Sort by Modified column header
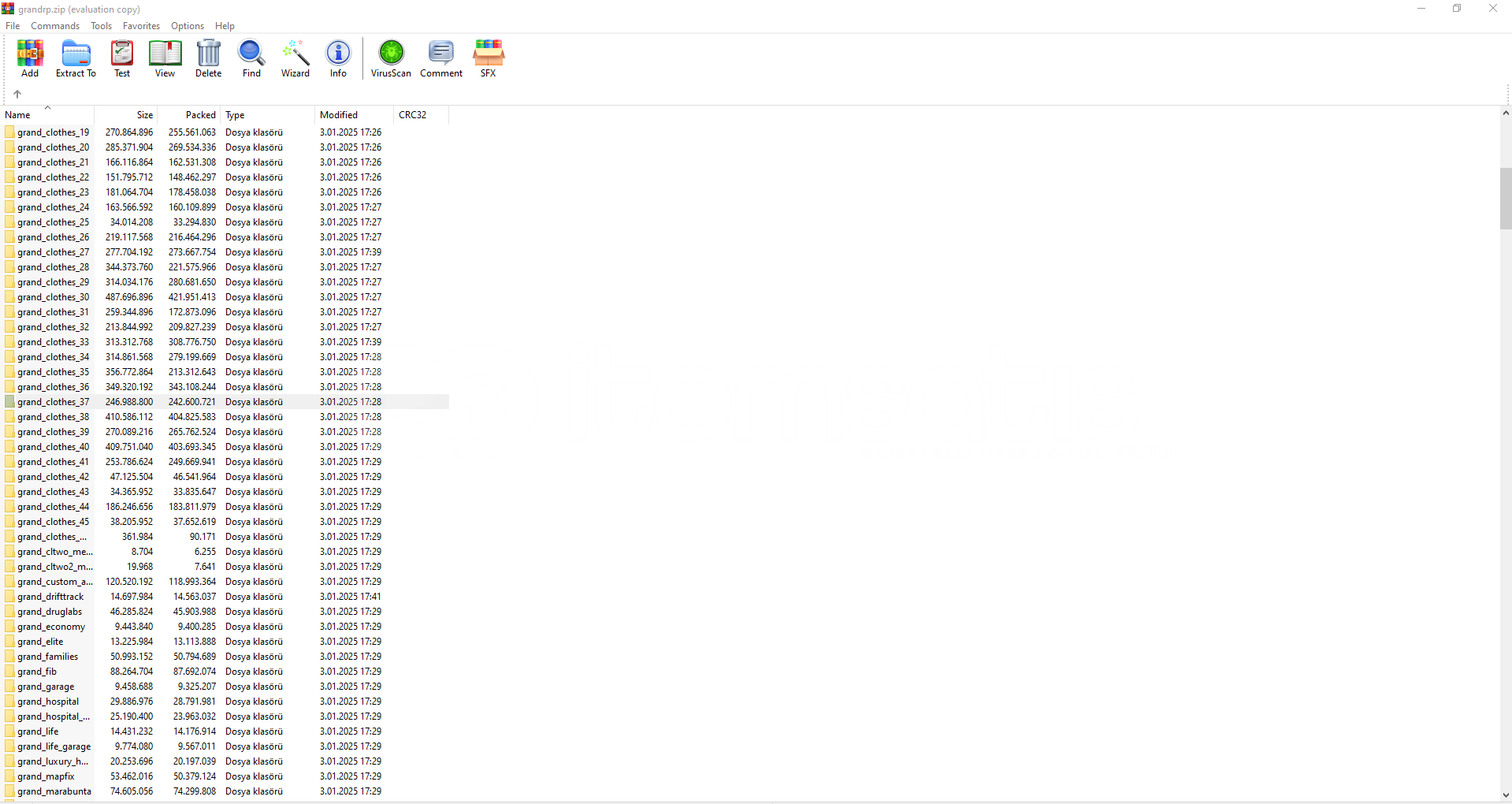 click(355, 115)
